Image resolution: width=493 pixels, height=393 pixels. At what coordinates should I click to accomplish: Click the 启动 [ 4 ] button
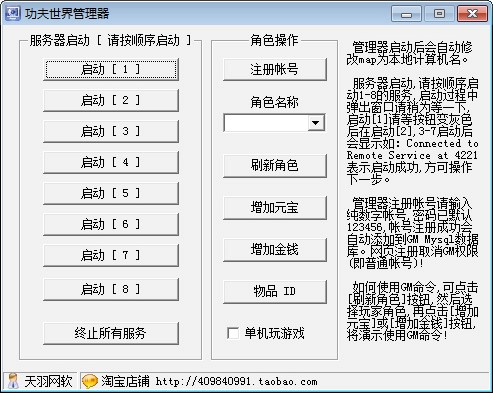[111, 162]
